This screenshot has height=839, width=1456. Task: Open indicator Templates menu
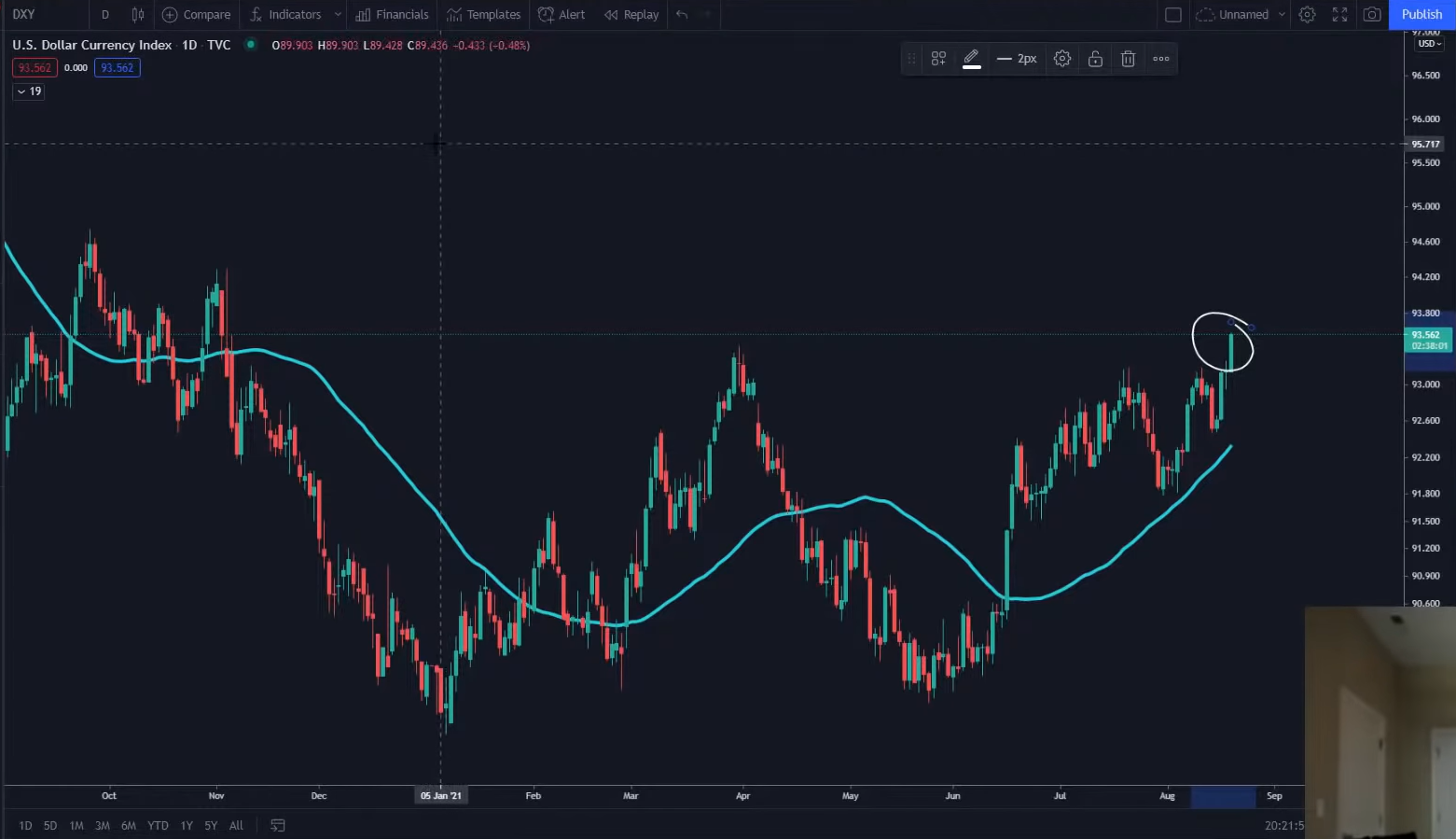(483, 14)
